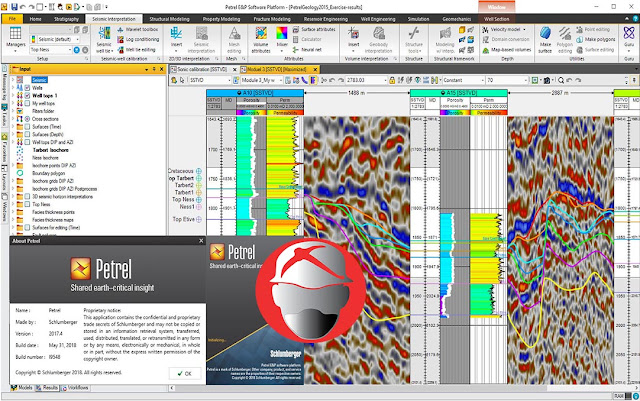Check 3D seismic horizon interpretations checkbox
The image size is (640, 401).
point(27,196)
